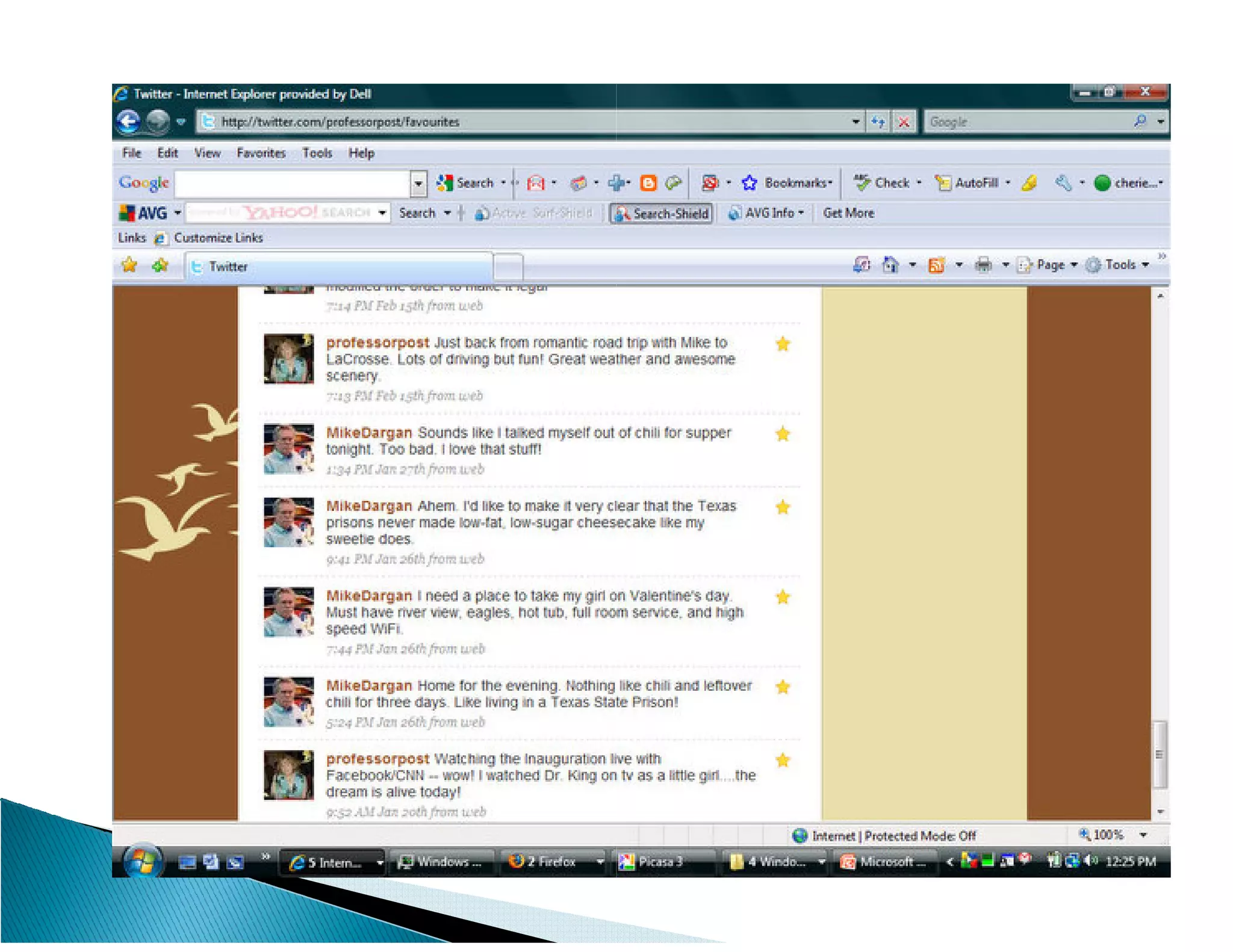Unfavorite the chili for supper tweet star

[783, 434]
